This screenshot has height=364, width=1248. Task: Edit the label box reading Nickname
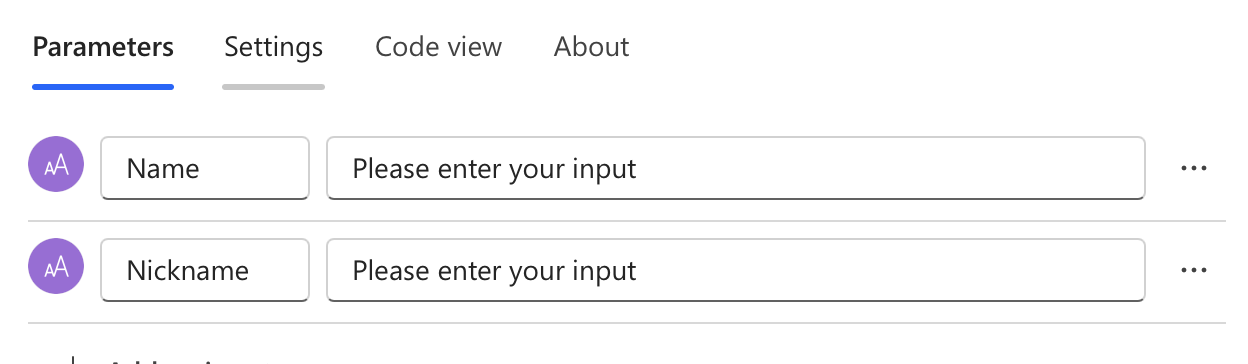pyautogui.click(x=205, y=270)
